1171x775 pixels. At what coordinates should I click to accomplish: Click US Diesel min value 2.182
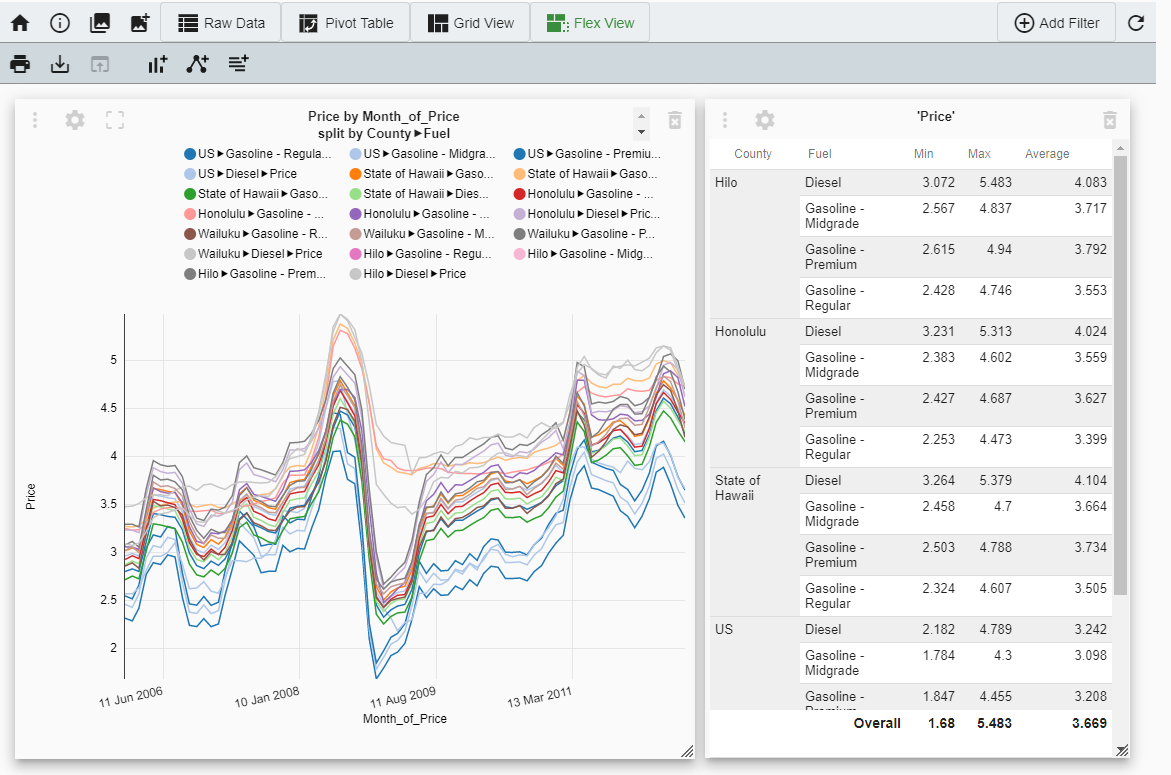(x=938, y=629)
